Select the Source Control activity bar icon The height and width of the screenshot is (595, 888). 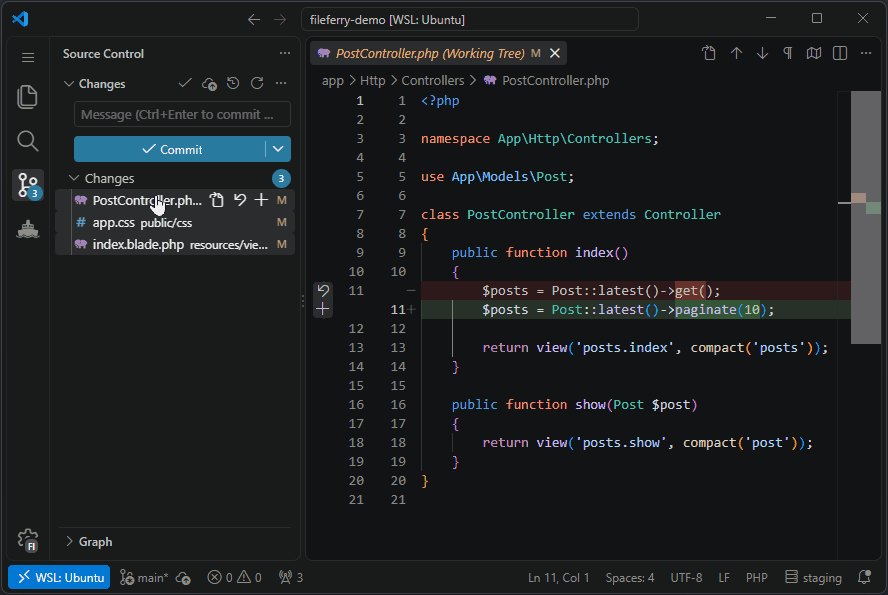point(28,185)
